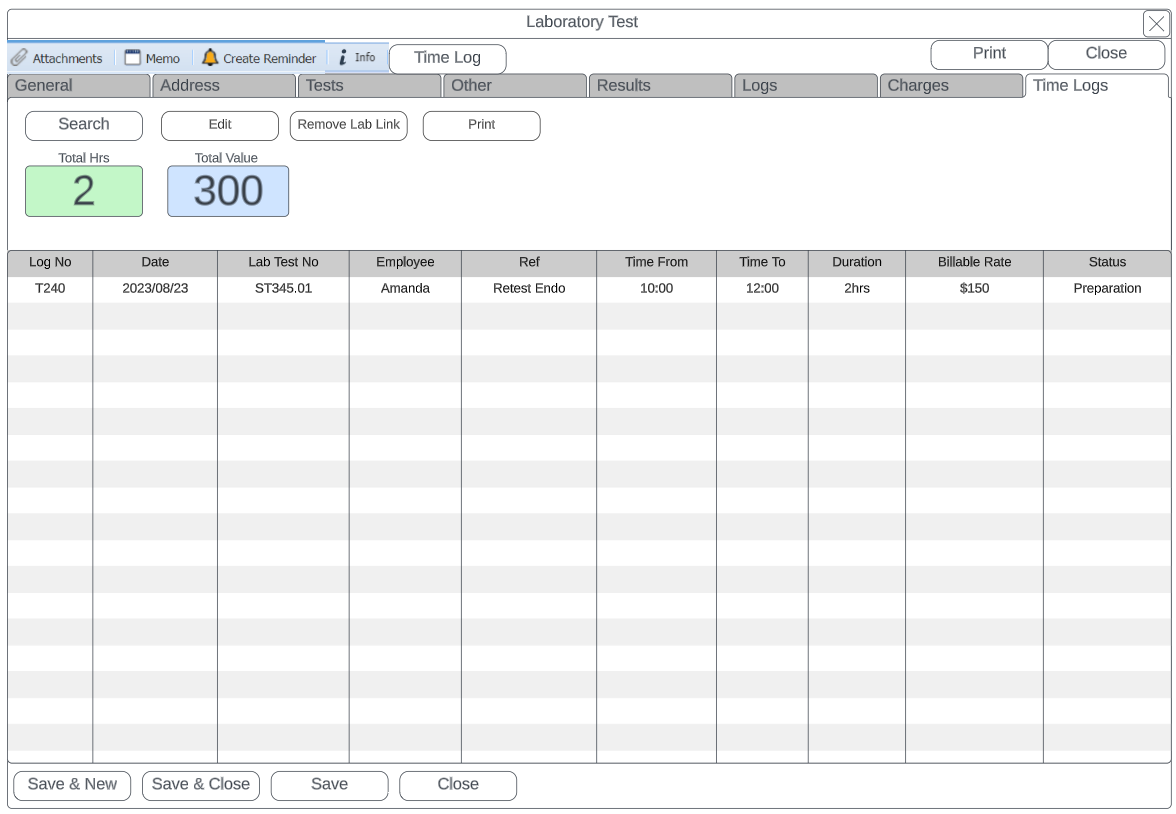Click the 10:00 time from cell

click(656, 289)
